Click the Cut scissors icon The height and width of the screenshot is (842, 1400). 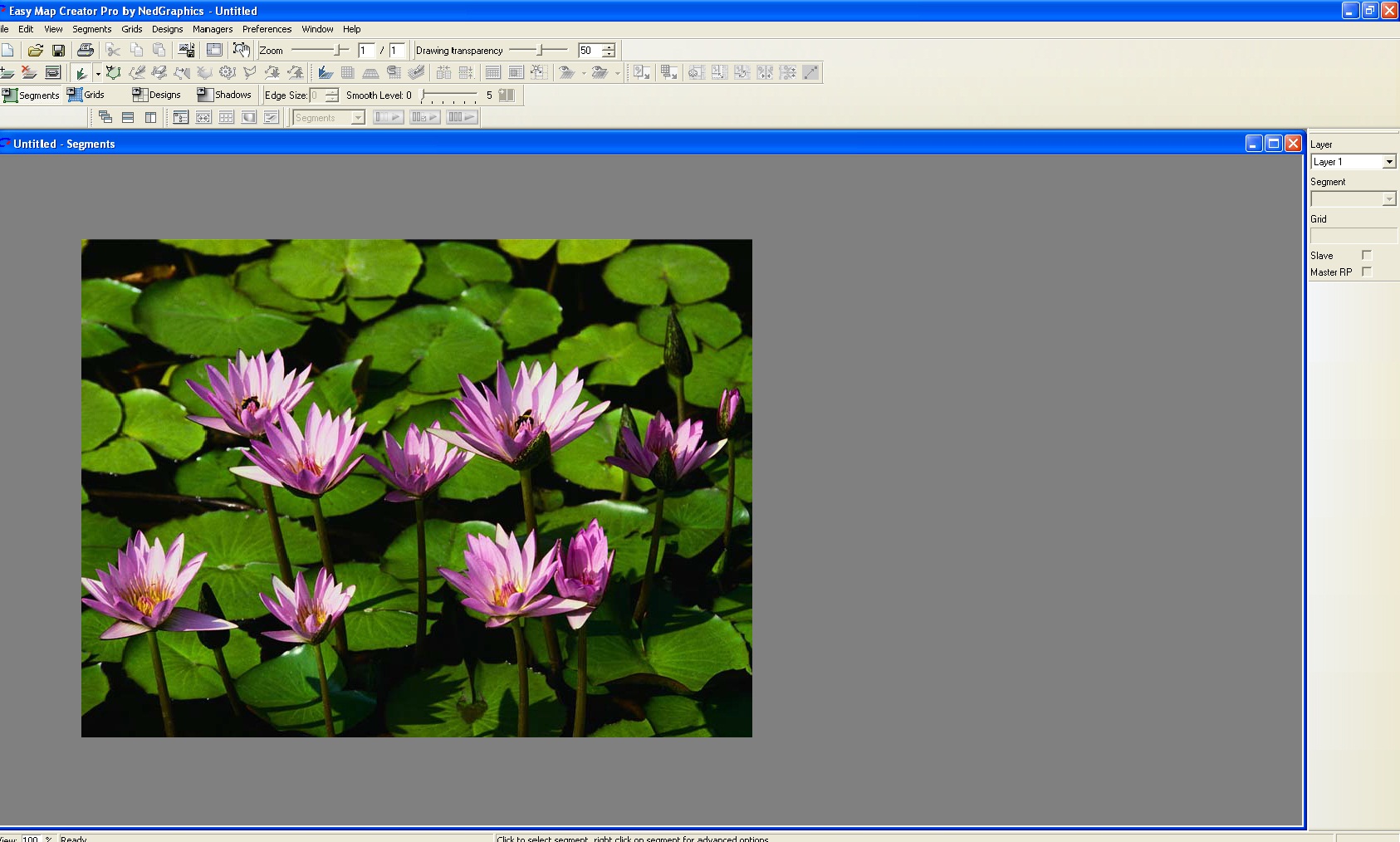(113, 50)
